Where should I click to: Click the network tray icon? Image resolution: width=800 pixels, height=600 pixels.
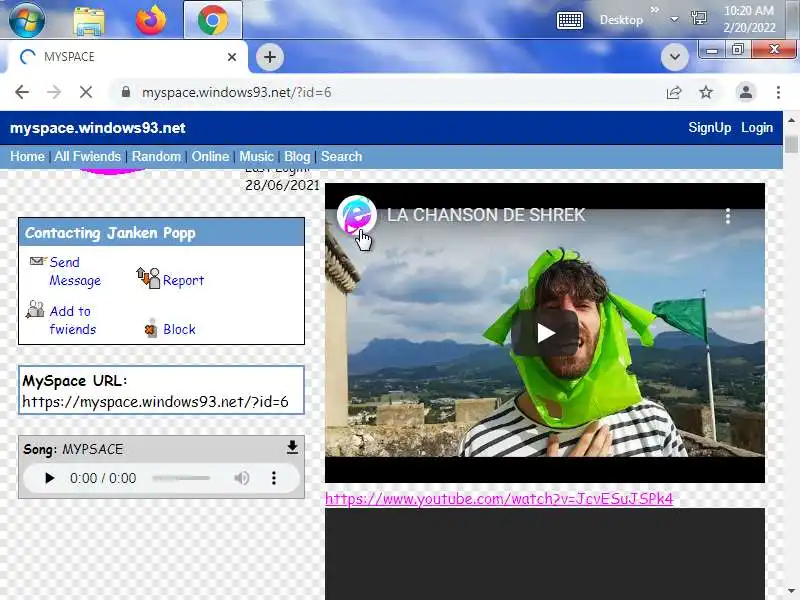698,19
